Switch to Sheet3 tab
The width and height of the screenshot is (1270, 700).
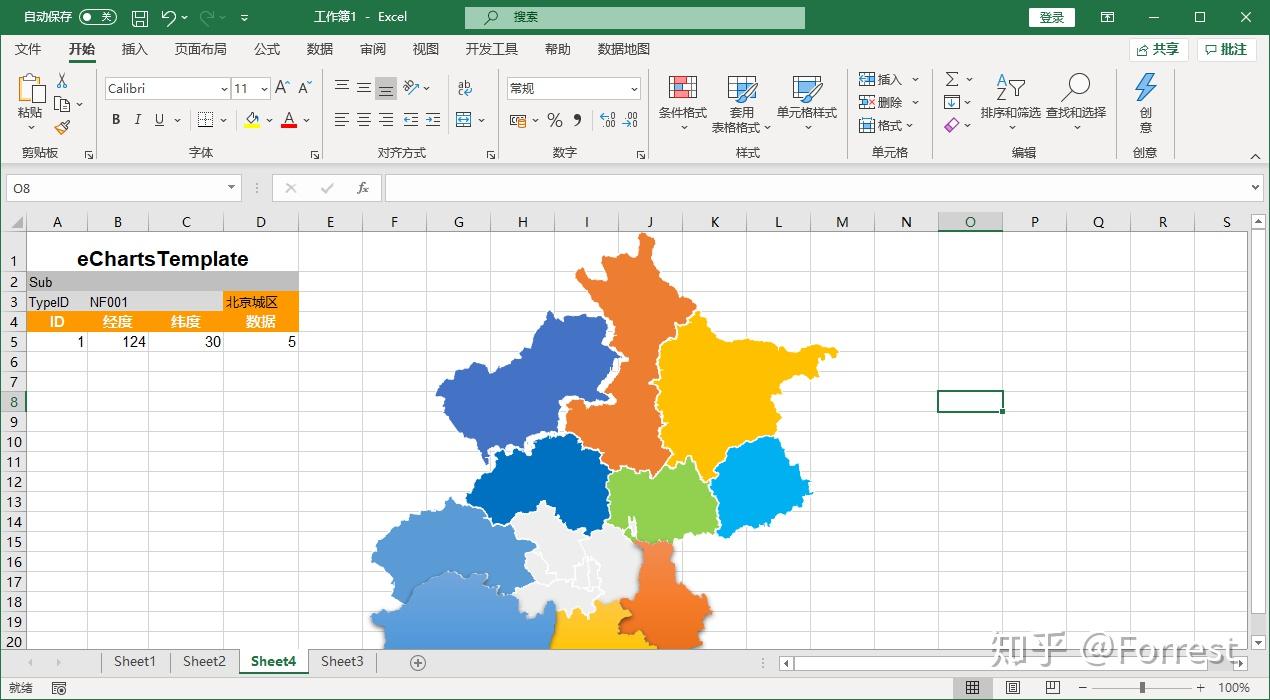[342, 661]
